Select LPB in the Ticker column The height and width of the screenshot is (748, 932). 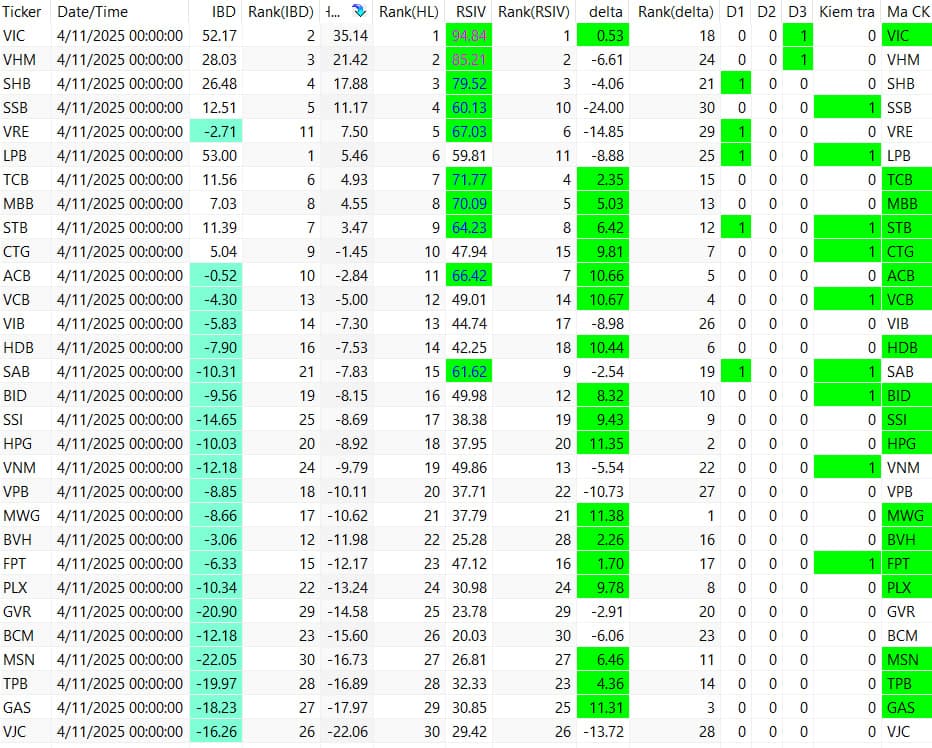(x=15, y=156)
